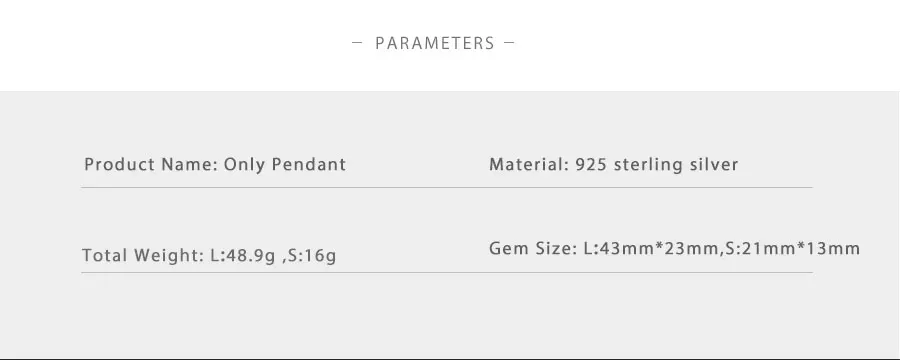
Task: Select the Total Weight label
Action: 143,255
